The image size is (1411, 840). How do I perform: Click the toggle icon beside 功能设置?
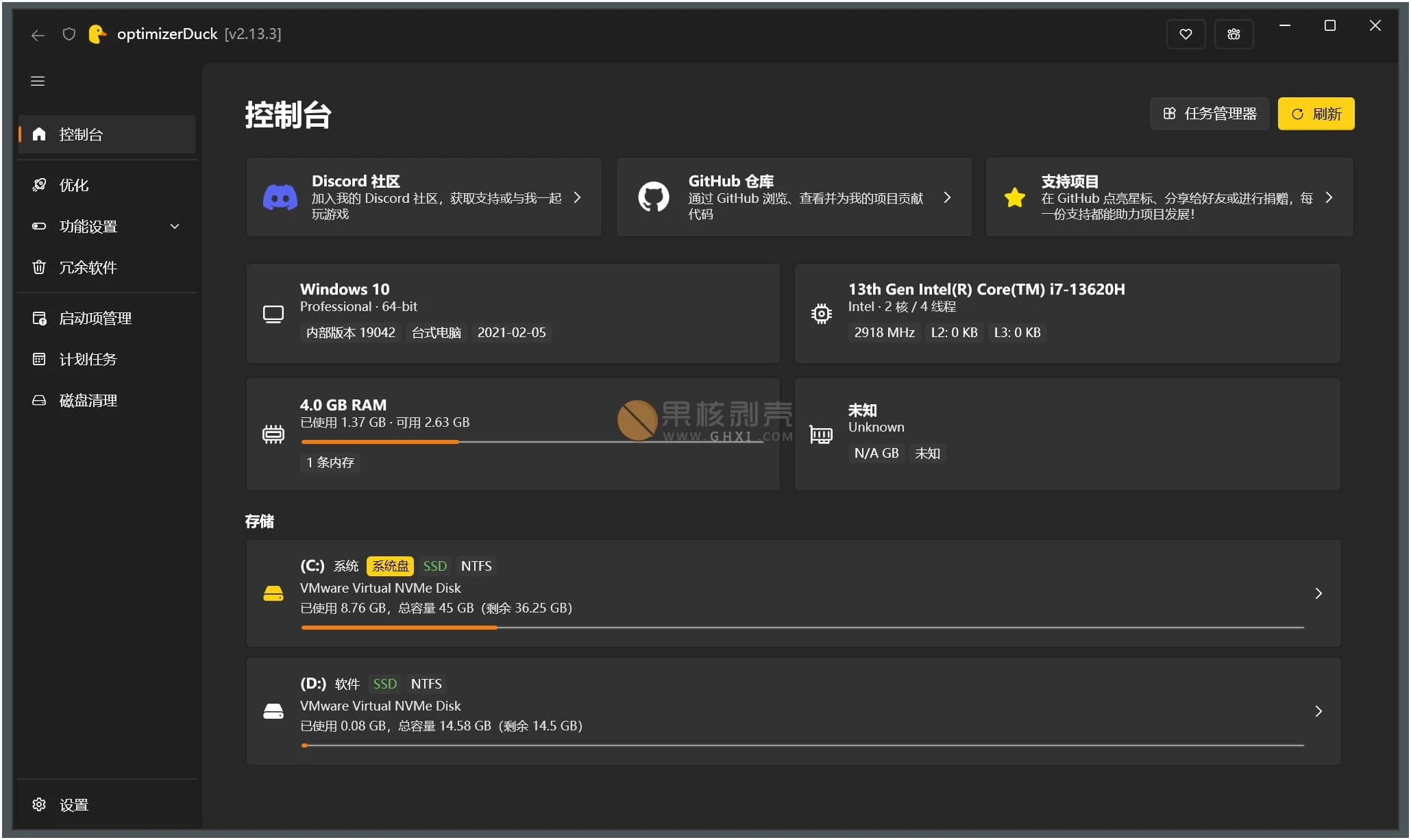coord(39,225)
